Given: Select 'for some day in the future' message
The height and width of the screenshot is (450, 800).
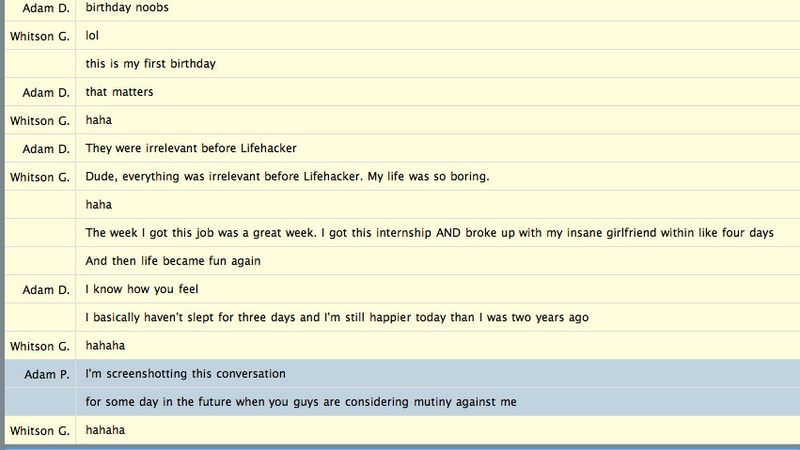Looking at the screenshot, I should 301,402.
